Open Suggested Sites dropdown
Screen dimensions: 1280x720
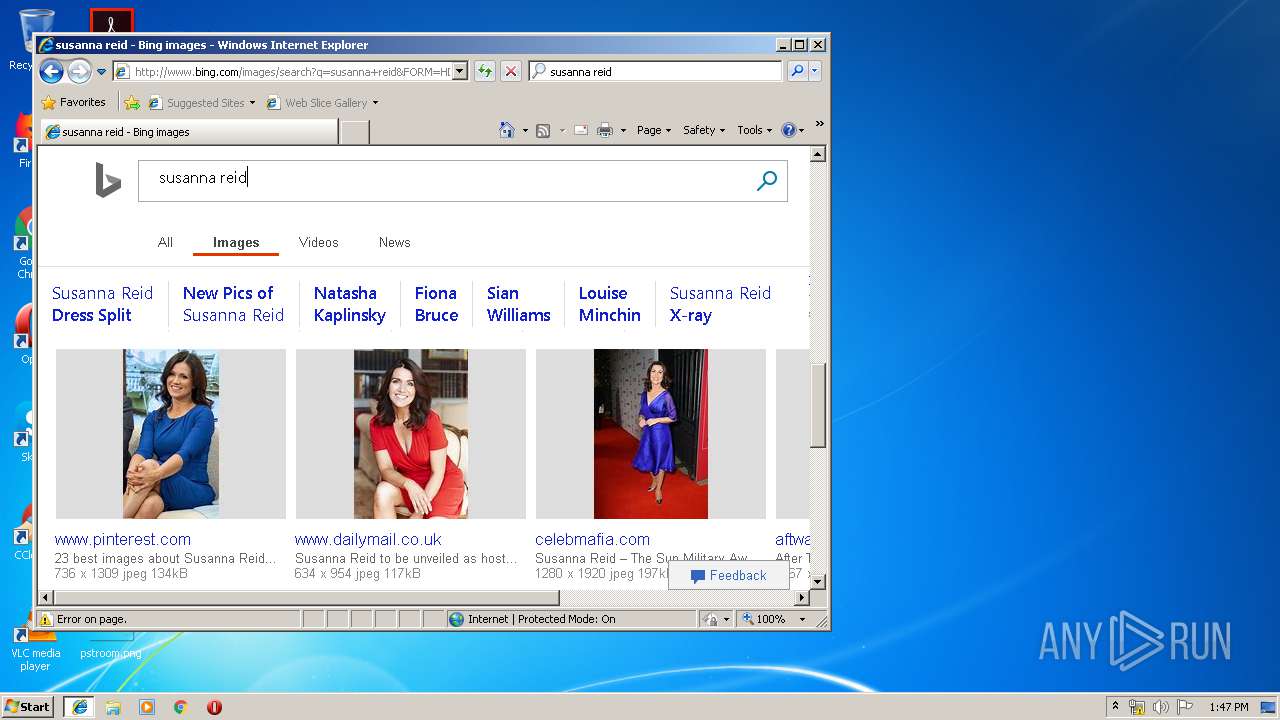201,102
